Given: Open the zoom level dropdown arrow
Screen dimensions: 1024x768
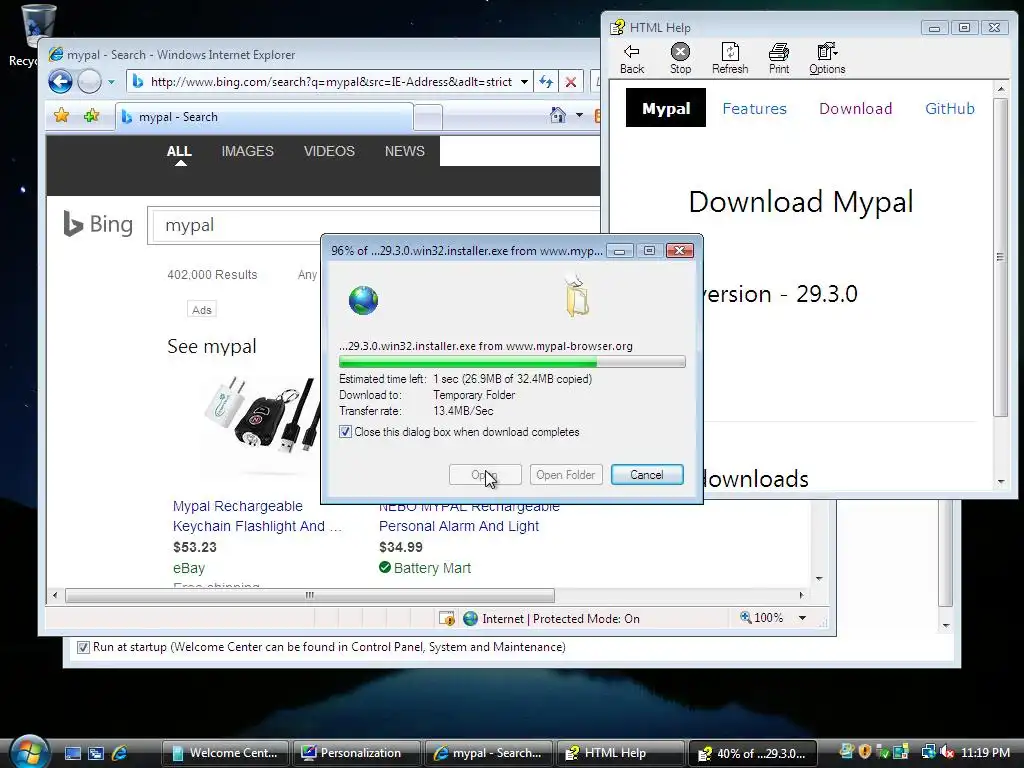Looking at the screenshot, I should [x=802, y=618].
